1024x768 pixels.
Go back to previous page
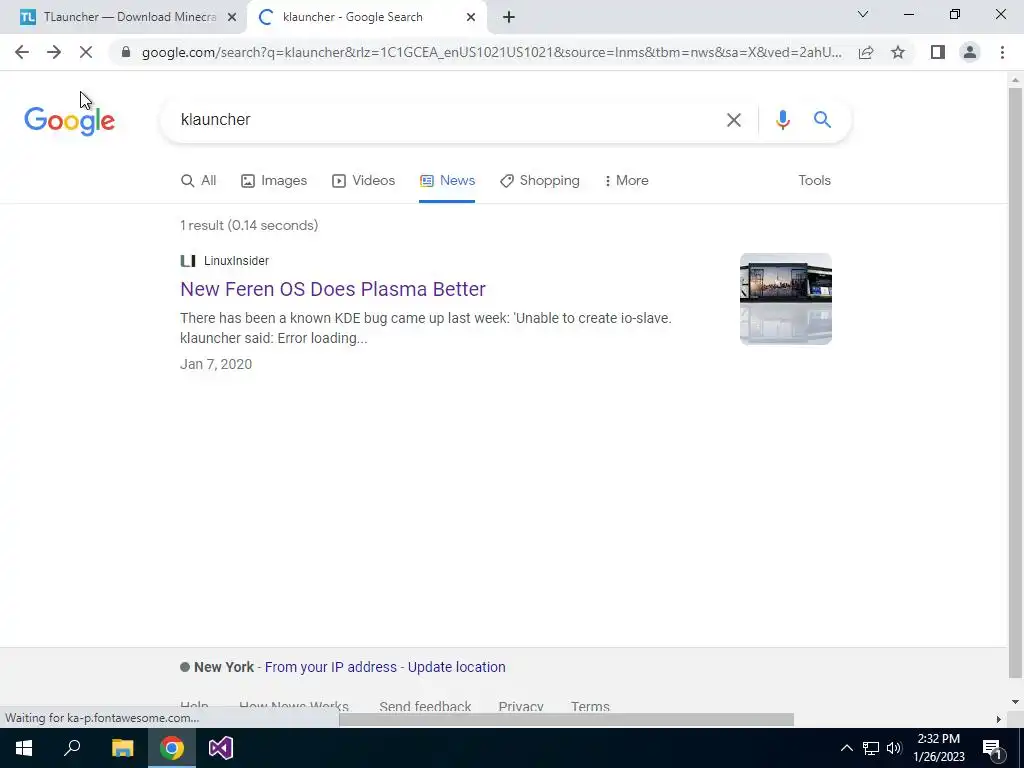pyautogui.click(x=22, y=52)
